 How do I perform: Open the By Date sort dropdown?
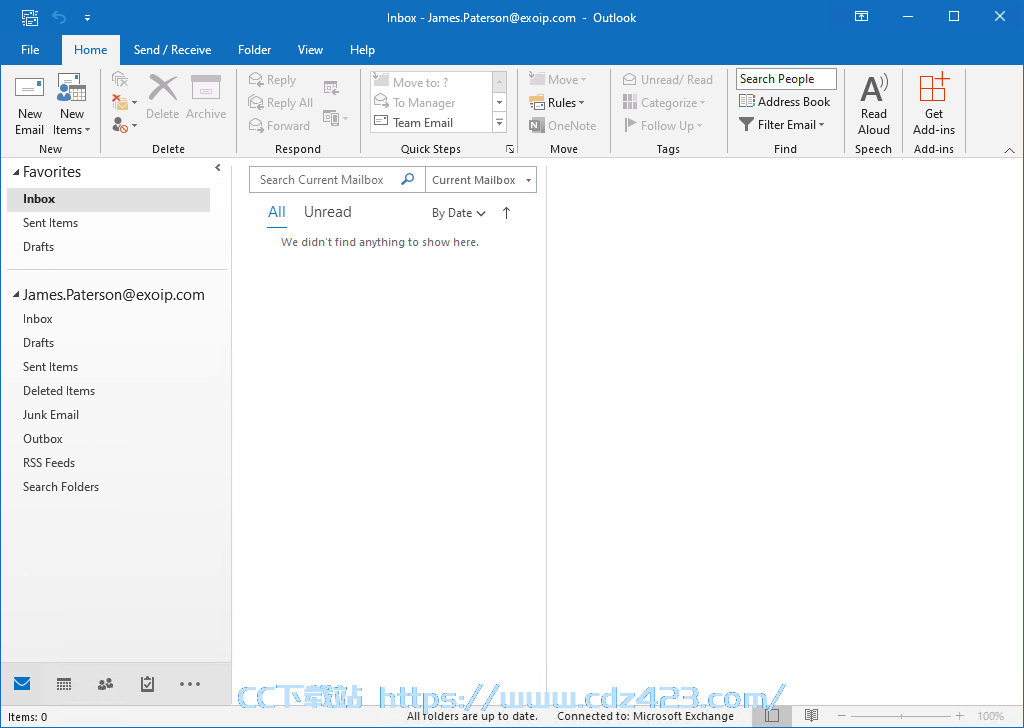(x=458, y=213)
